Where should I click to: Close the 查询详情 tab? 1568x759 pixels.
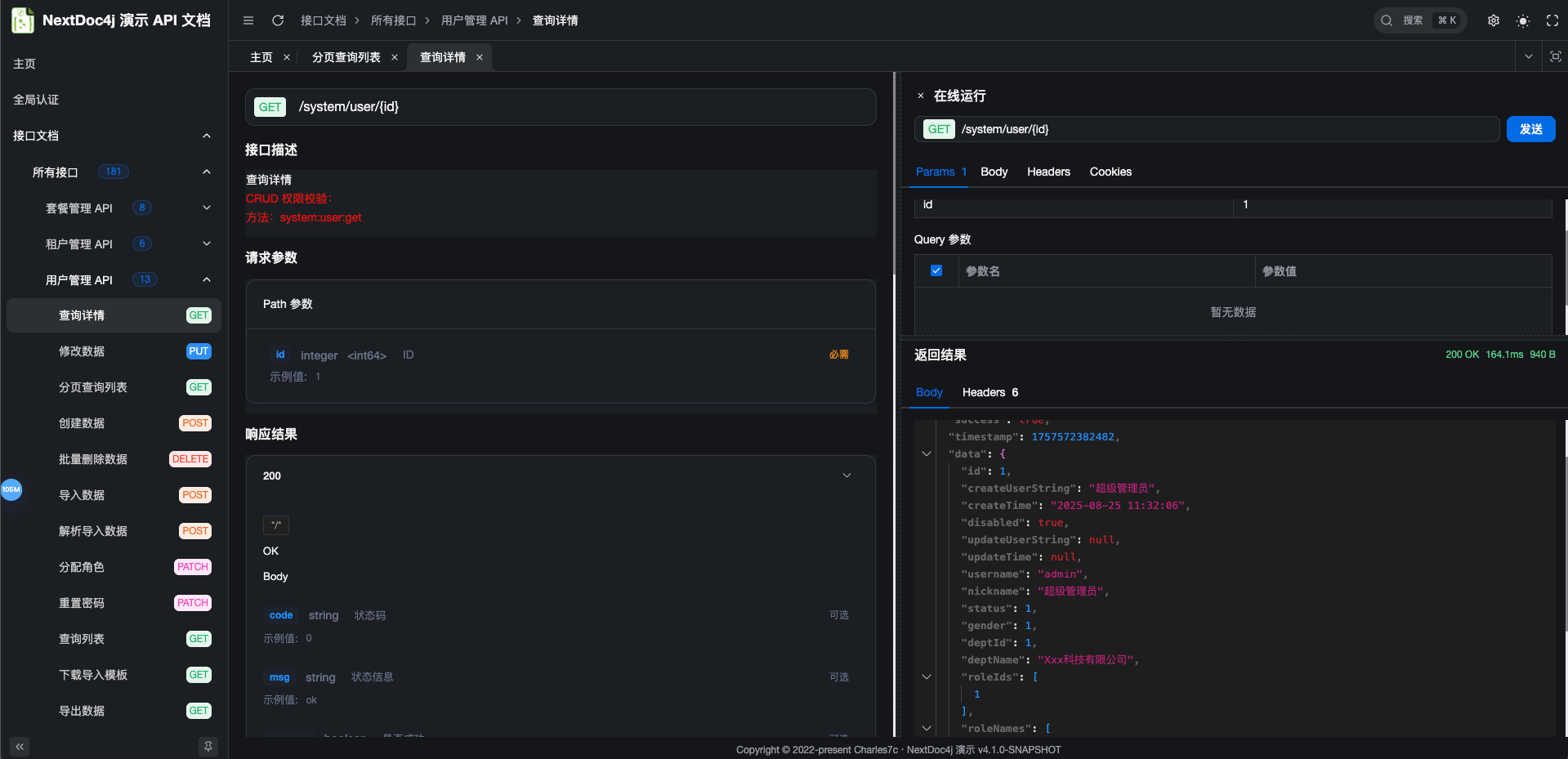tap(480, 57)
